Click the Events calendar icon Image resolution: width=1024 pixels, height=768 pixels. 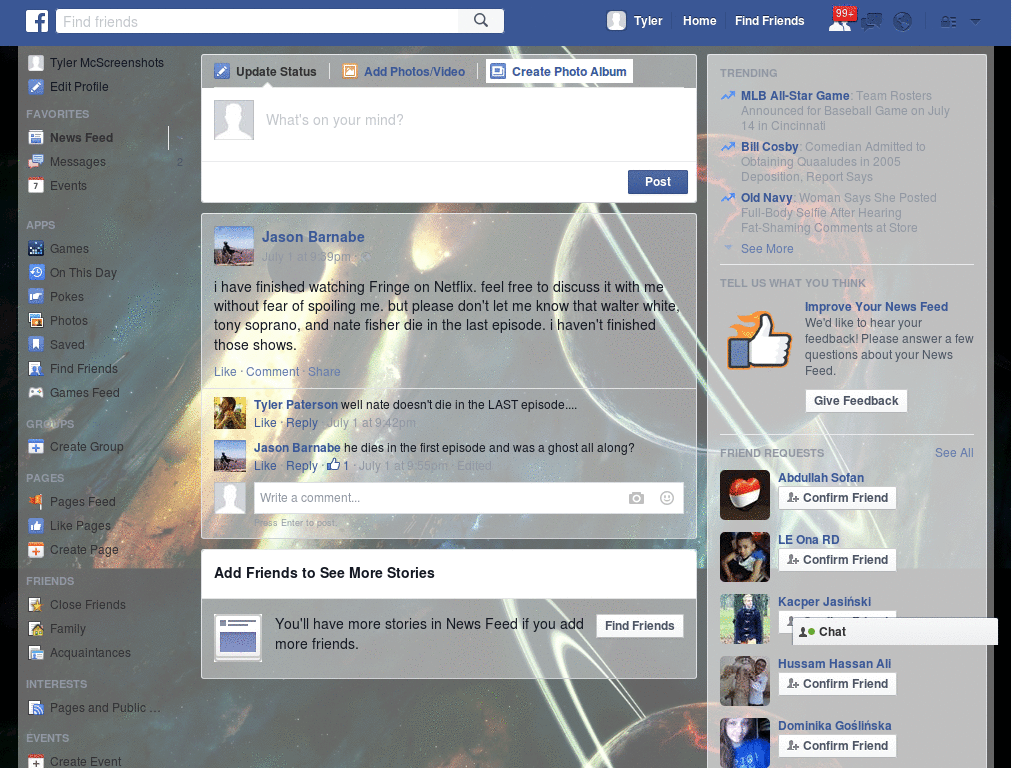pos(36,185)
